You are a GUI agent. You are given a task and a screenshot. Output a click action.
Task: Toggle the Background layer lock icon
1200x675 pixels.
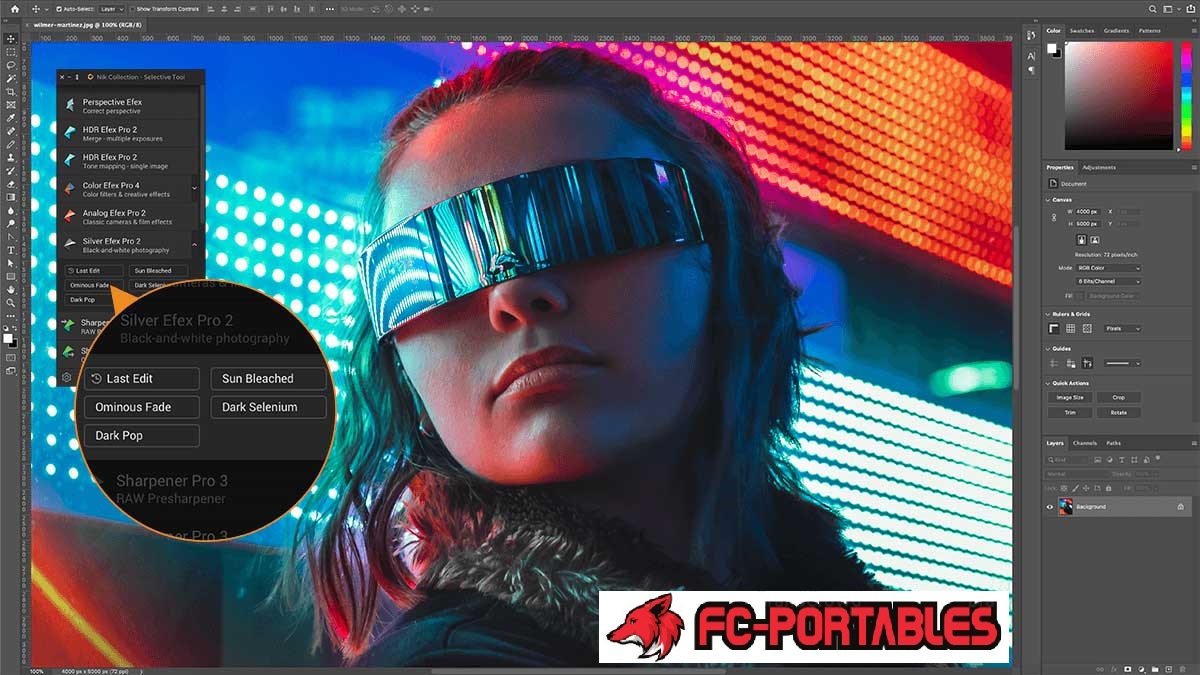[1181, 507]
